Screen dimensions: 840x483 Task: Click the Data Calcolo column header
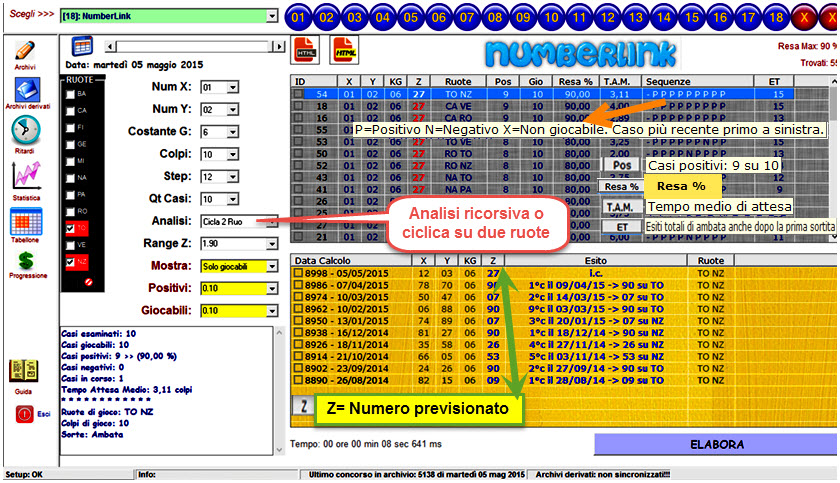351,261
